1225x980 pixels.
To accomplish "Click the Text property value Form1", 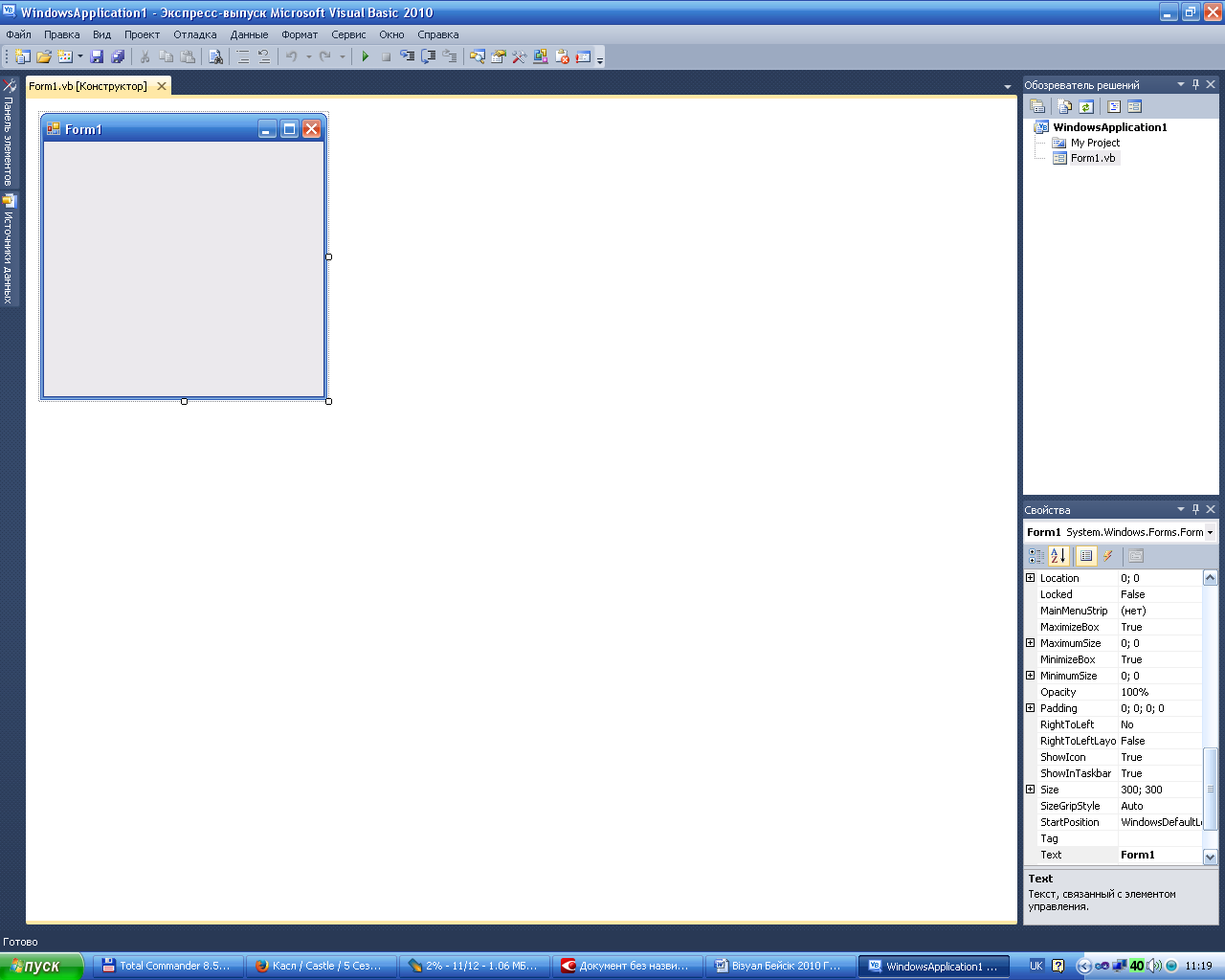I will click(1138, 855).
